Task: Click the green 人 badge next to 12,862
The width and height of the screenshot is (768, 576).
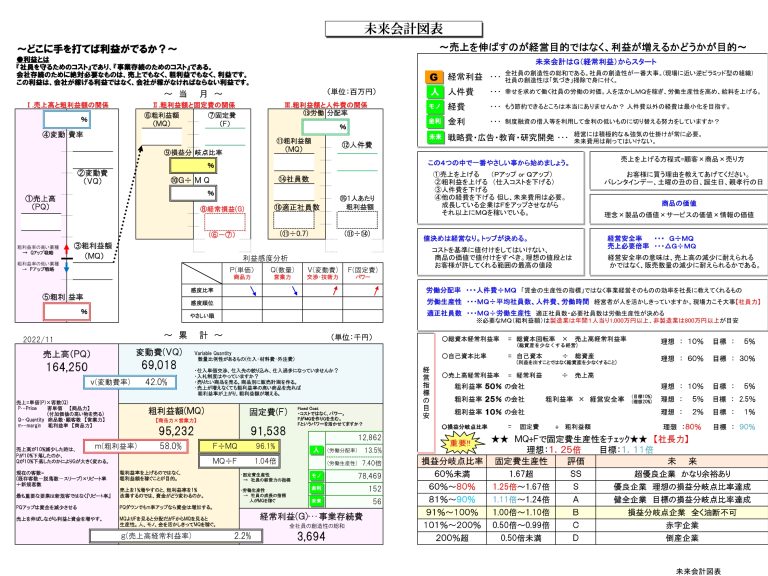Action: 316,450
